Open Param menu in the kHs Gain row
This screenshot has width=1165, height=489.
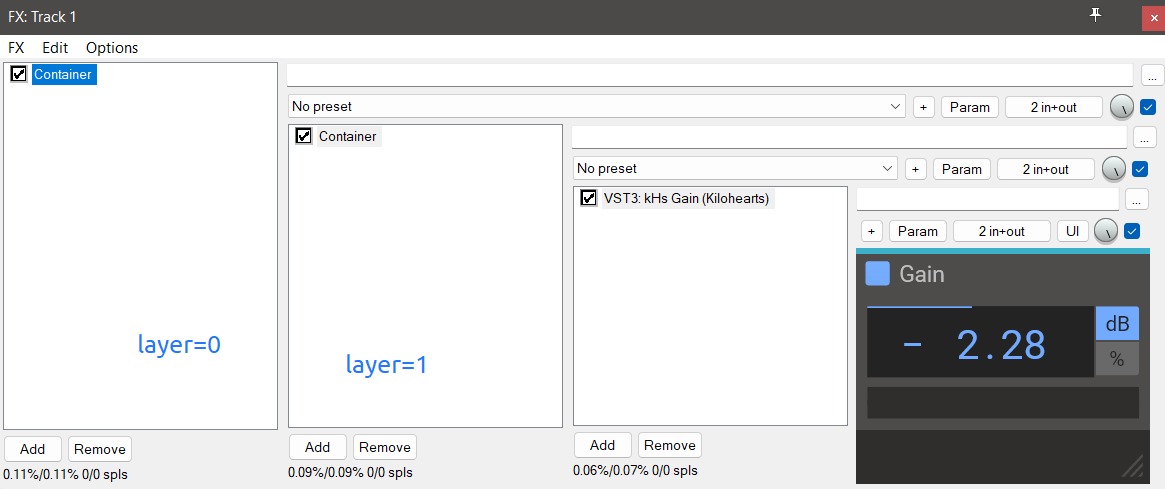(918, 231)
